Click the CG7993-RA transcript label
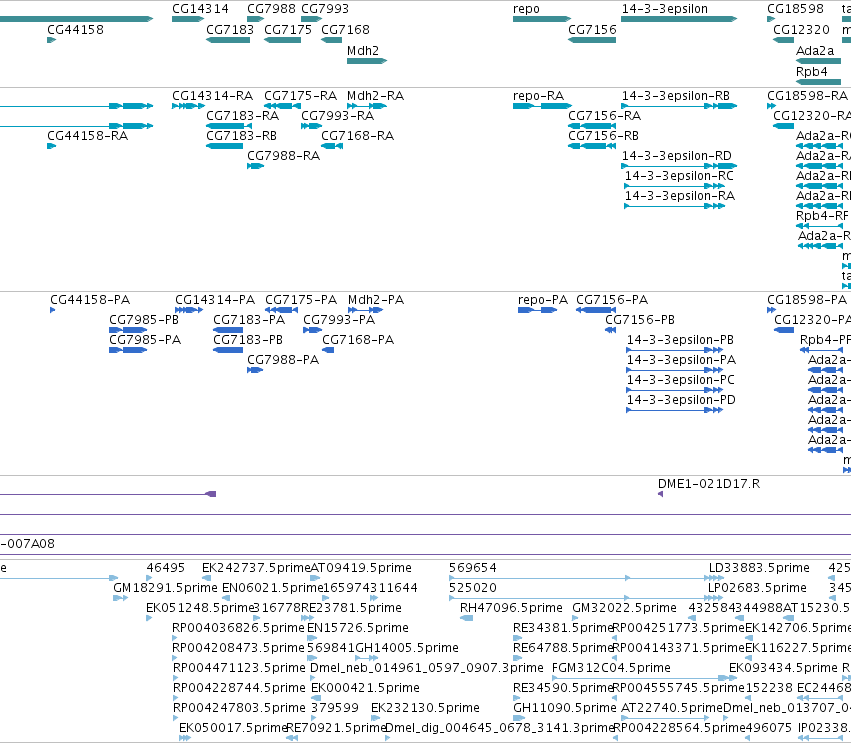 [338, 116]
